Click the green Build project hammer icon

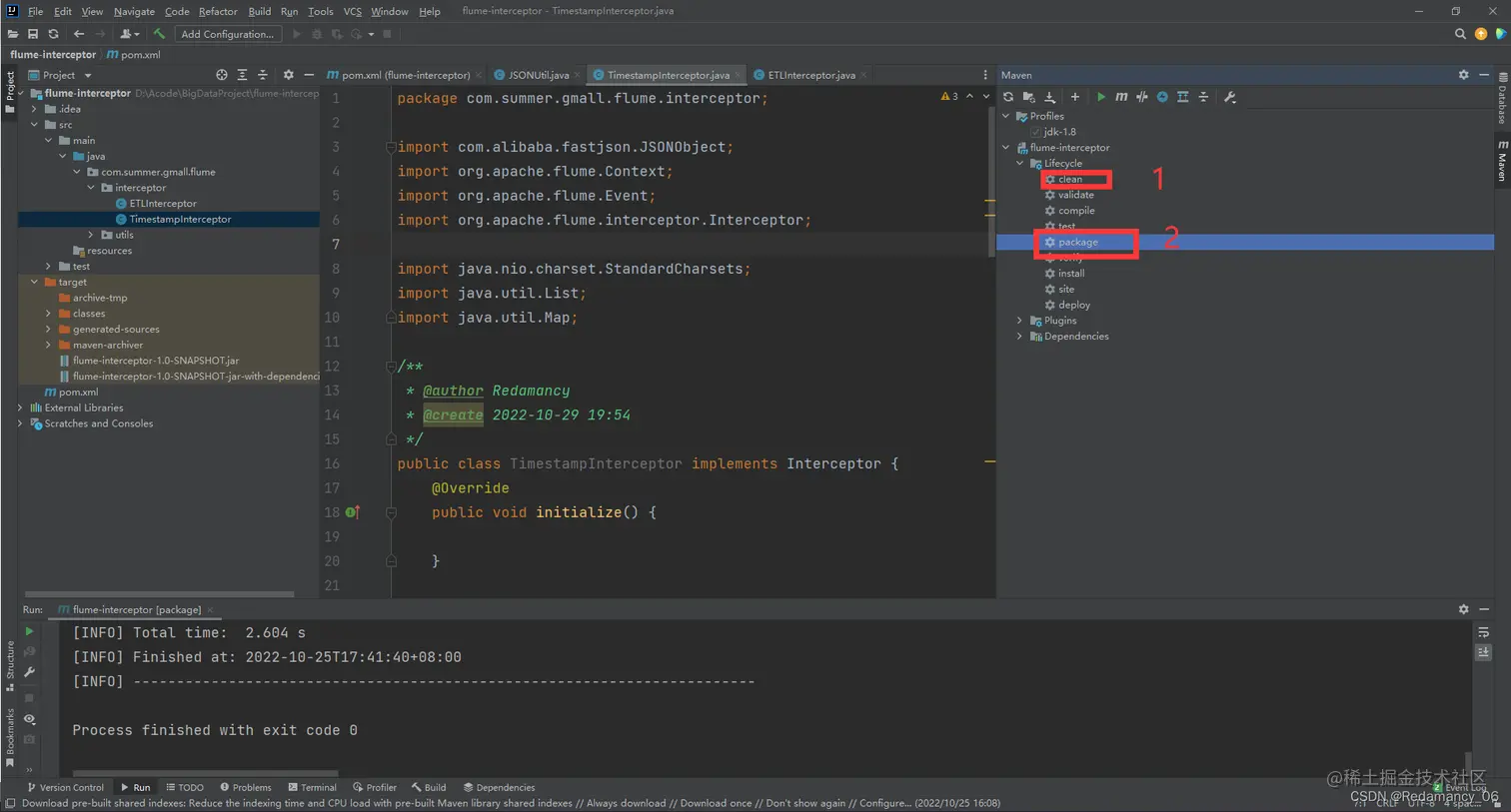click(159, 34)
